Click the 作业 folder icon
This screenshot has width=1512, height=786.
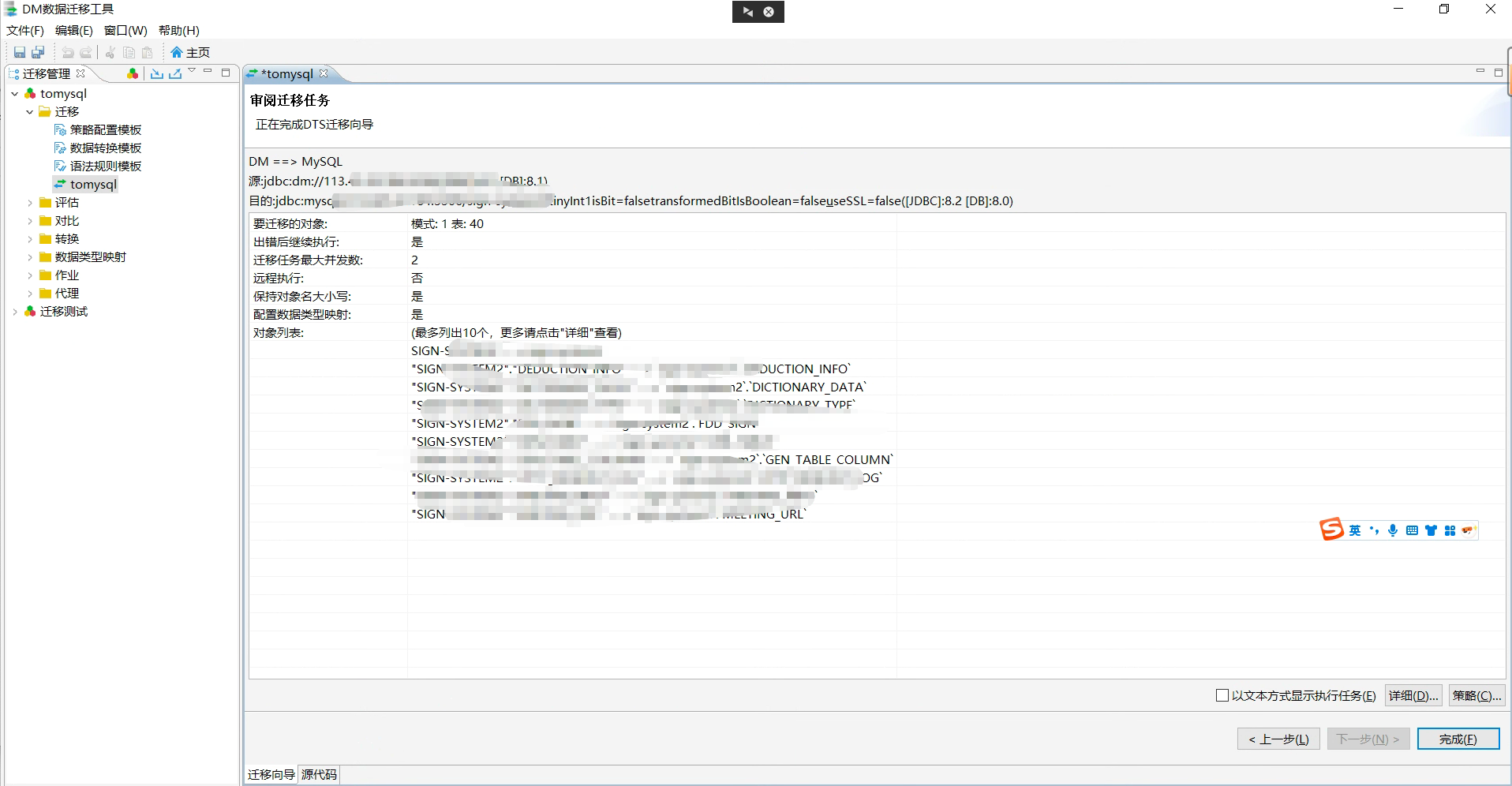(x=46, y=275)
